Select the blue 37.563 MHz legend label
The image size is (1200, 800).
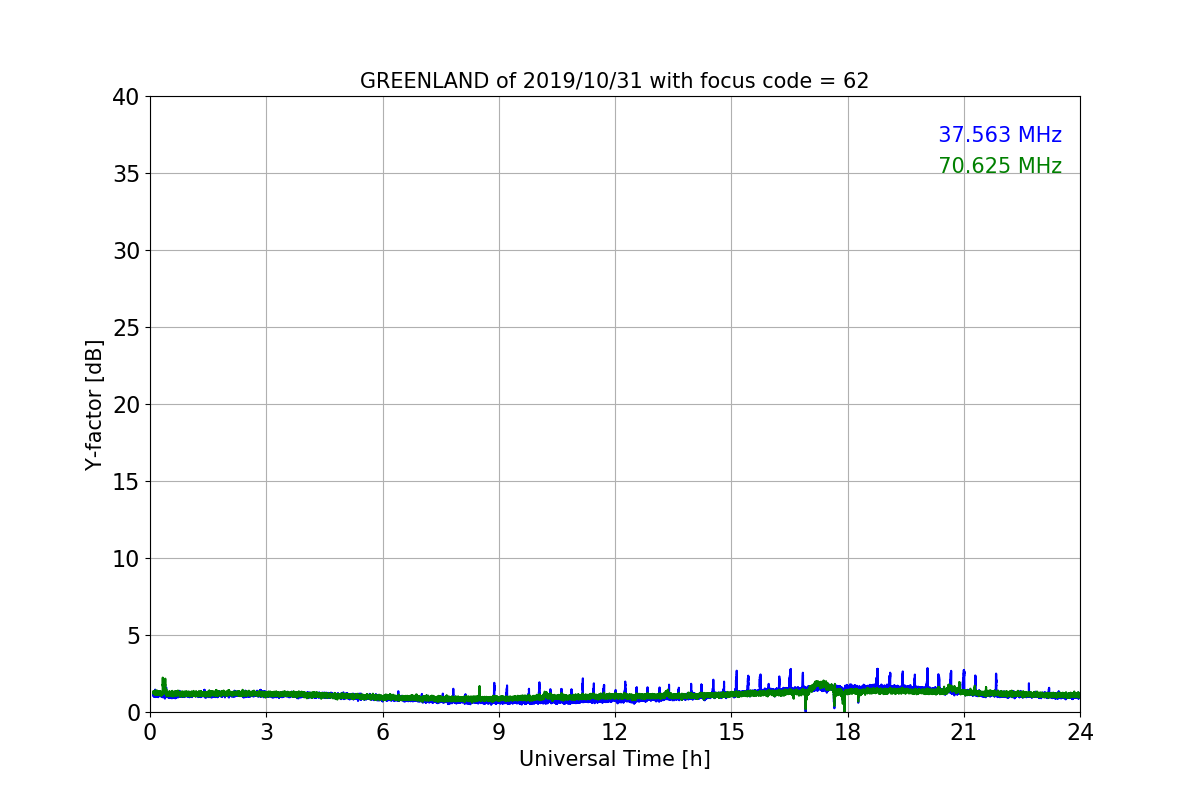[1000, 135]
